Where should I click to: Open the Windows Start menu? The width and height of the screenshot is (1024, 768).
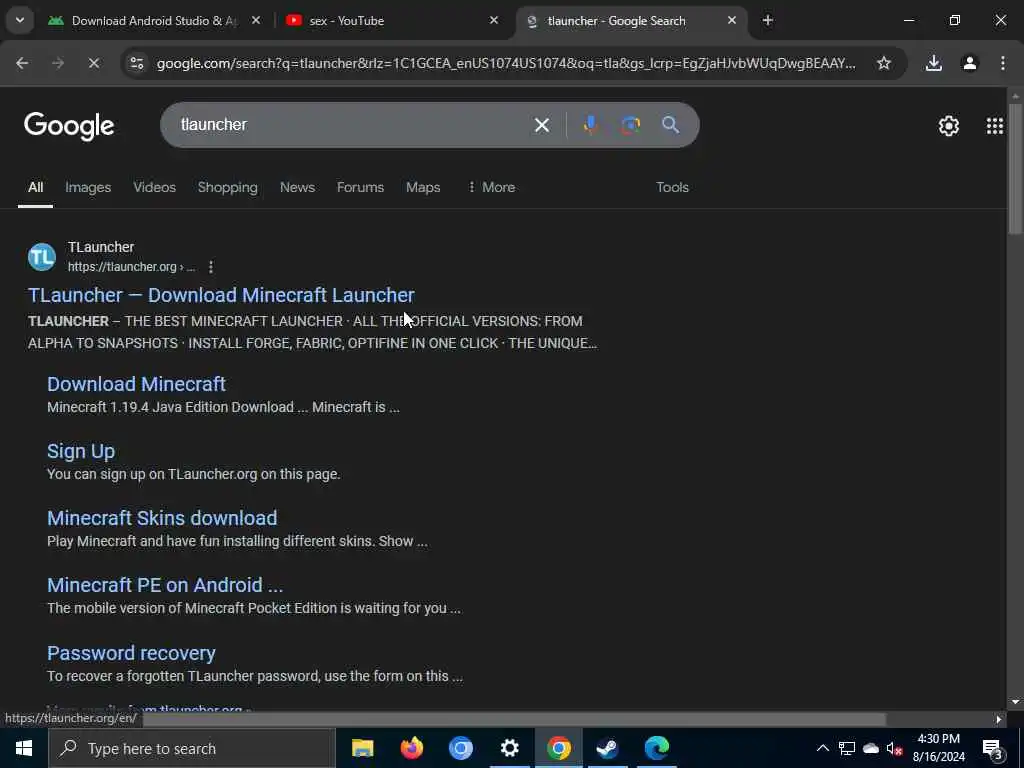click(24, 748)
